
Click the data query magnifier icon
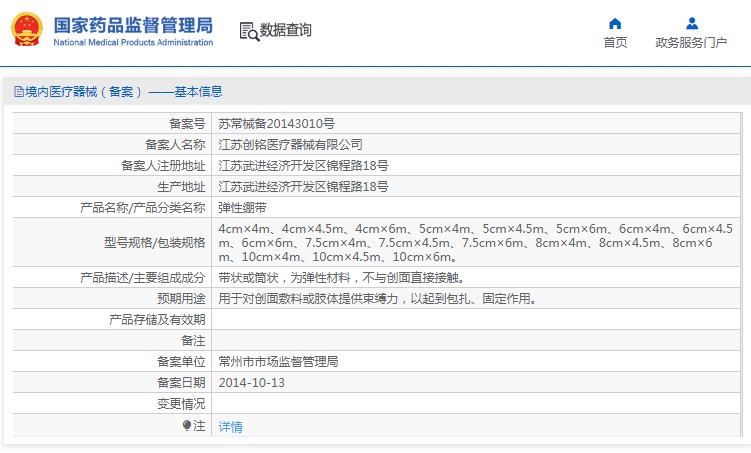249,32
